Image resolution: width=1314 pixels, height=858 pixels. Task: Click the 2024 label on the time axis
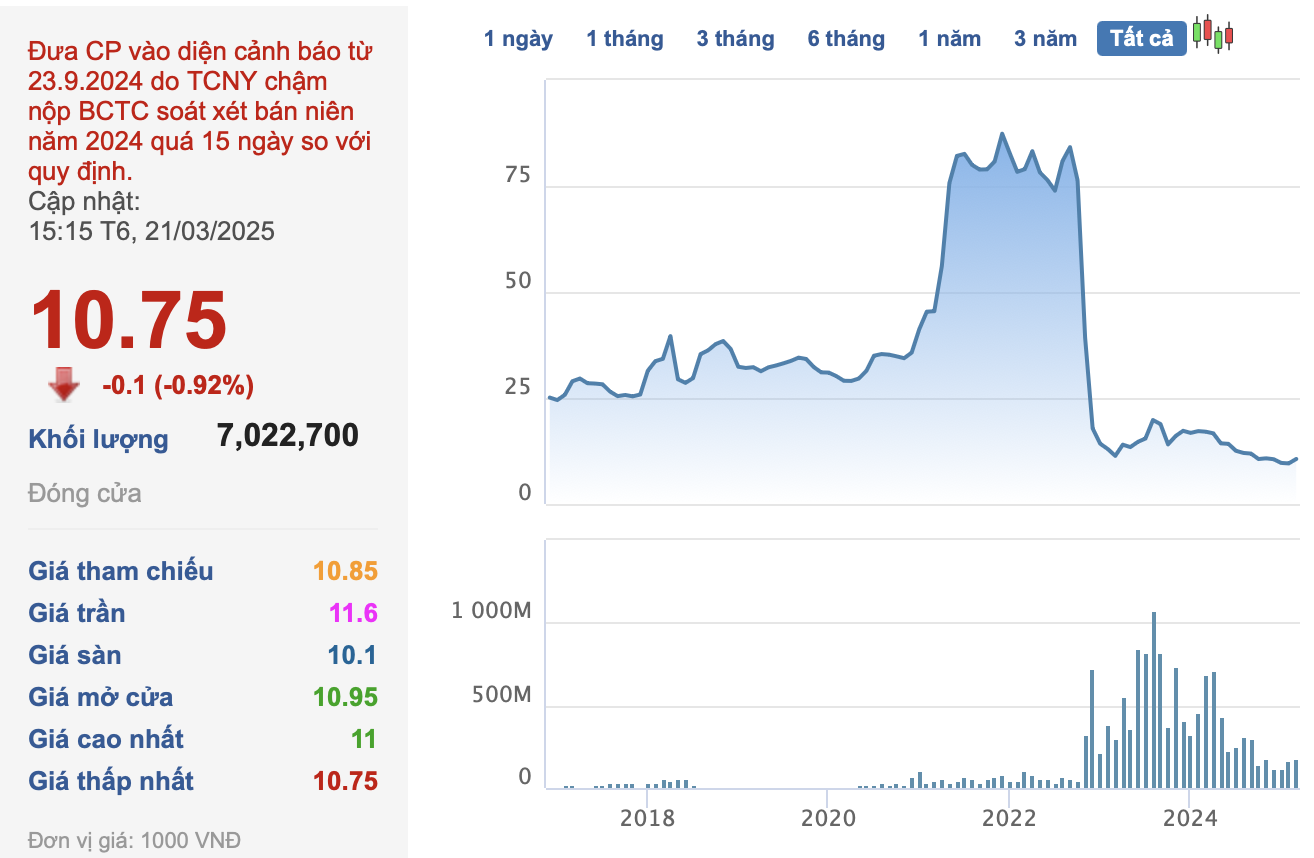pyautogui.click(x=1189, y=818)
